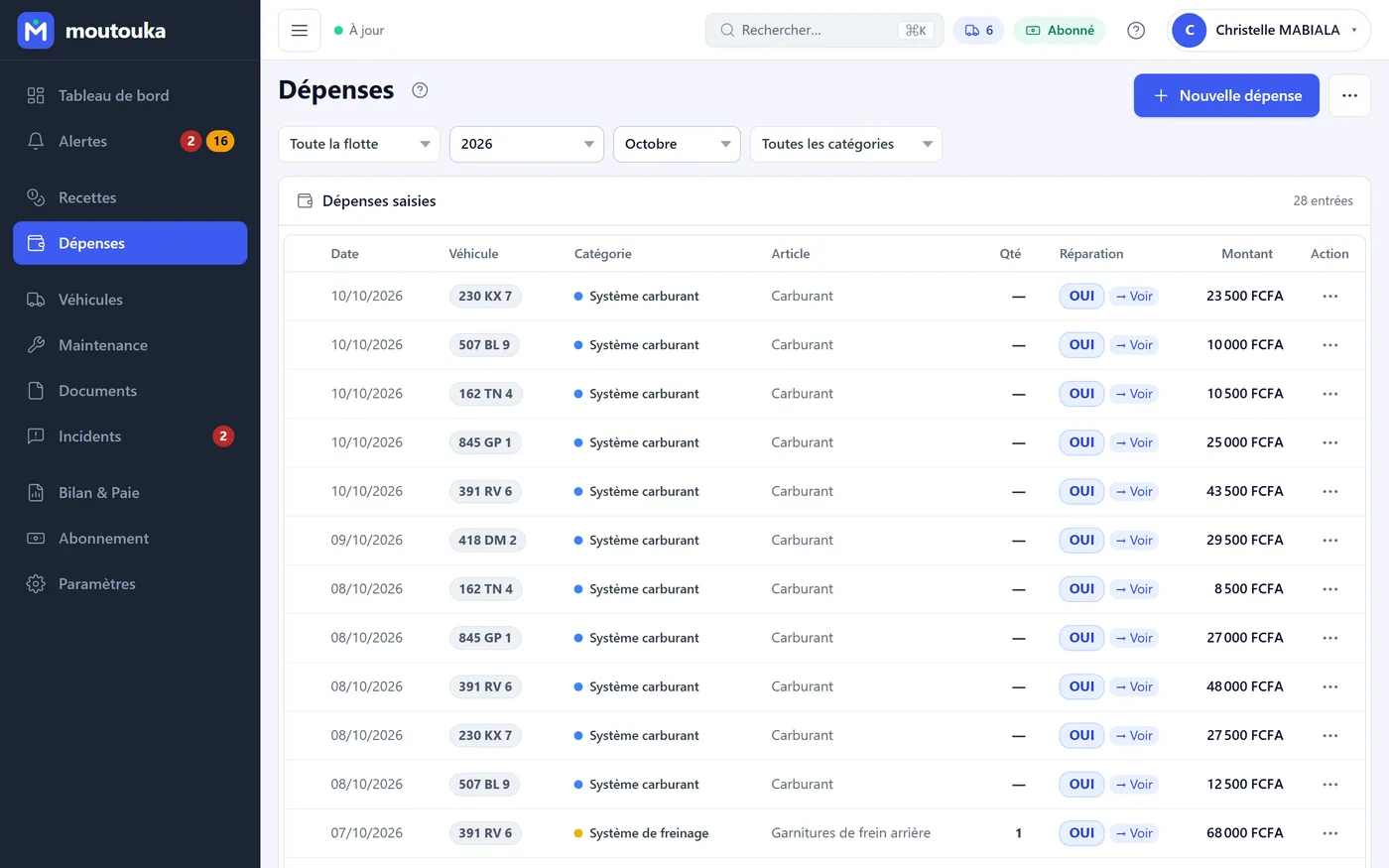Open the 2026 year dropdown
The width and height of the screenshot is (1389, 868).
click(x=527, y=144)
